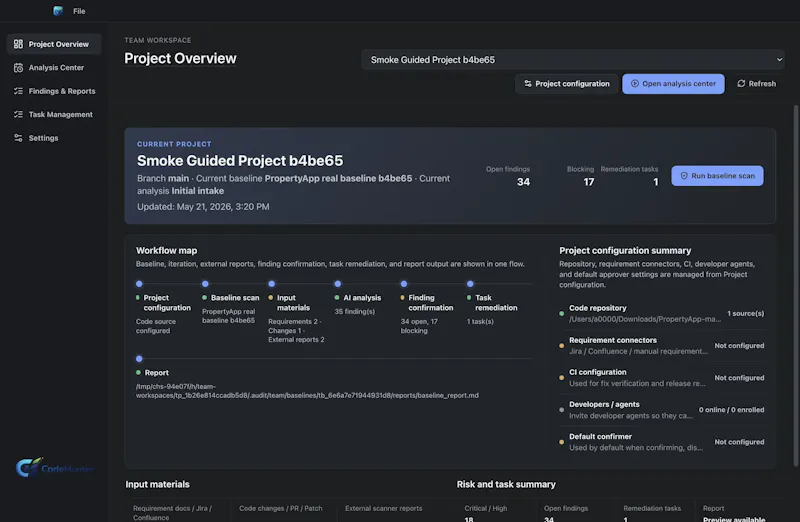The image size is (800, 522).
Task: Click the orange status dot for Requirement connectors
Action: (562, 345)
